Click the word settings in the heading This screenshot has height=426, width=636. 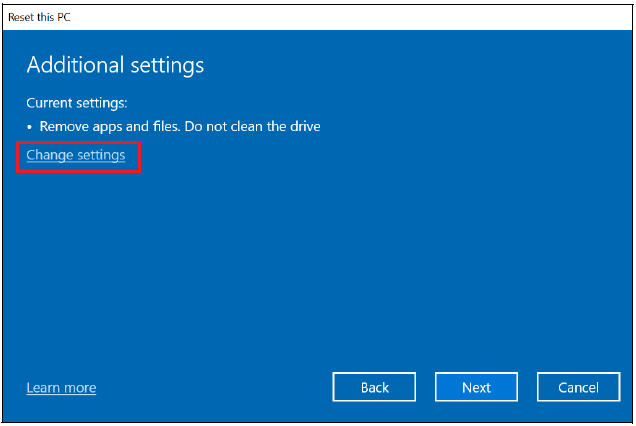[x=166, y=66]
